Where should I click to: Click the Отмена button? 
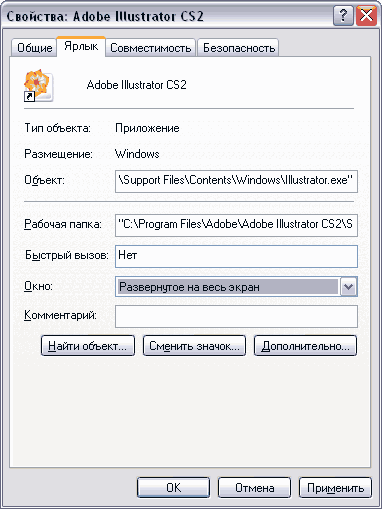255,488
